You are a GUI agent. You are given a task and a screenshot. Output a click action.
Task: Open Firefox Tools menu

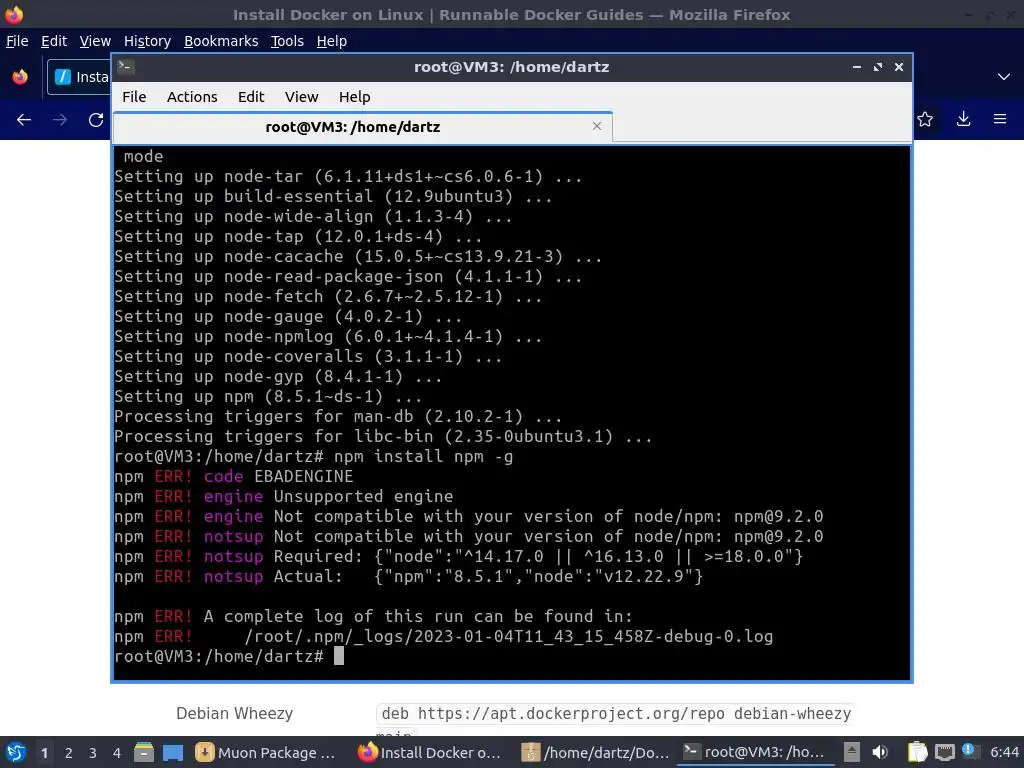coord(287,41)
